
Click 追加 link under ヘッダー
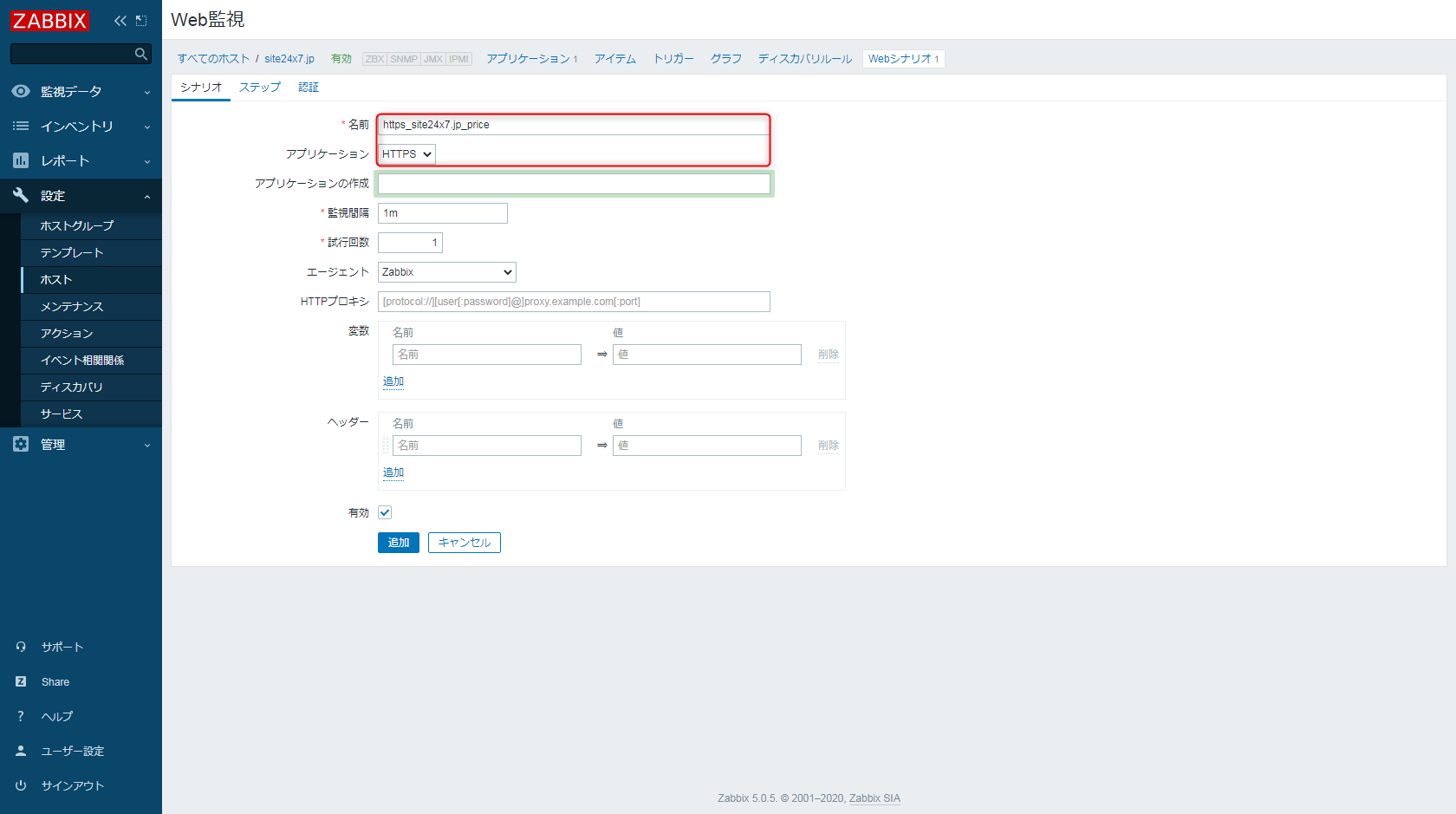click(393, 472)
